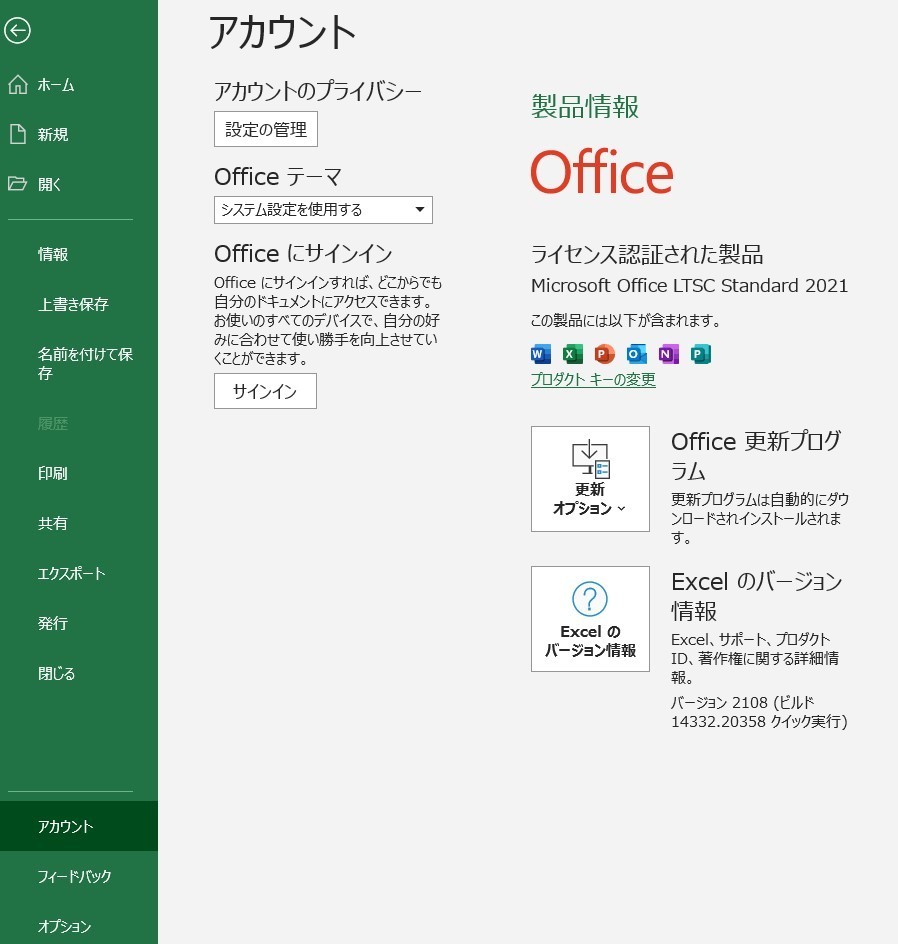Click the サインイン button
898x944 pixels.
(265, 391)
